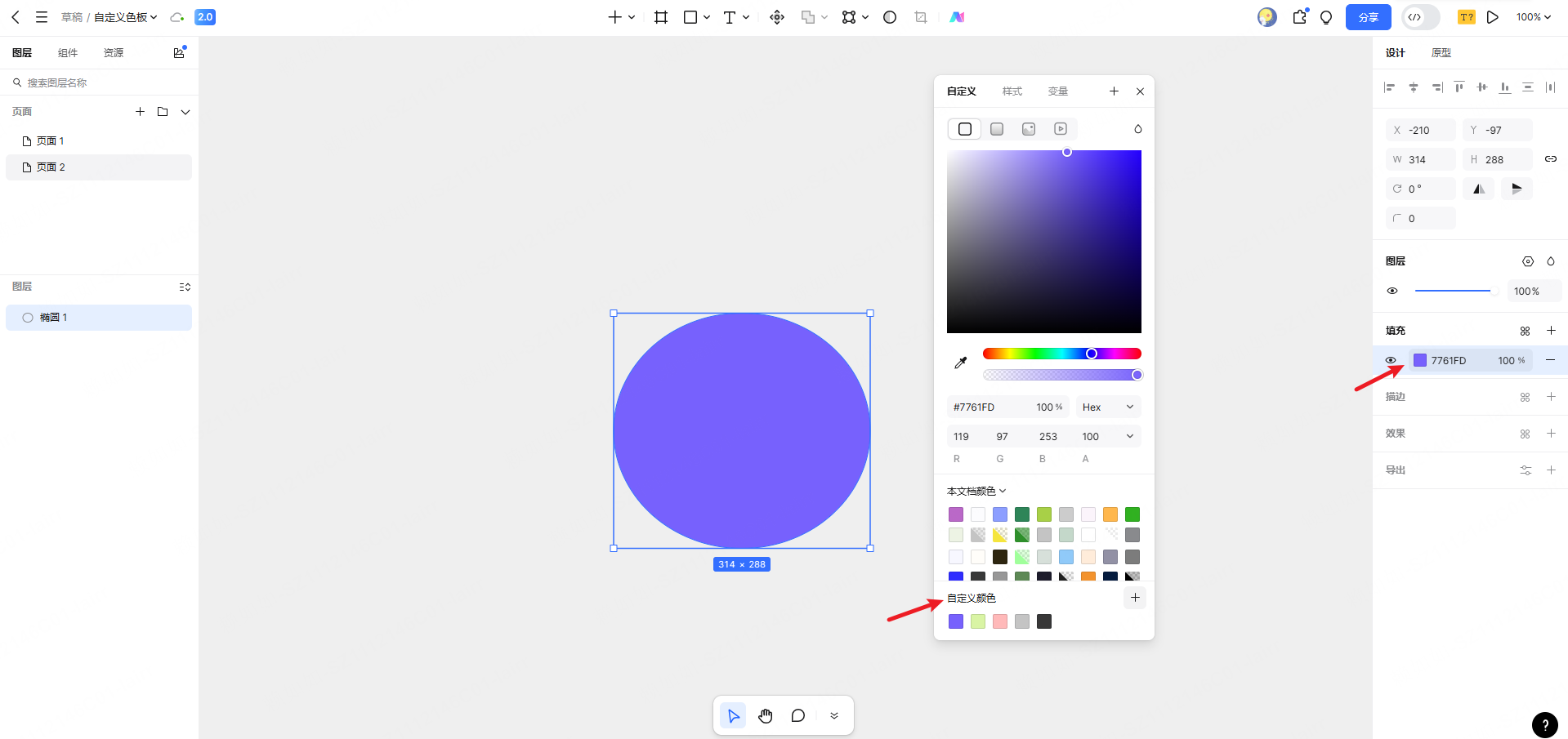Switch to the 原型 tab
Viewport: 1568px width, 739px height.
point(1441,53)
